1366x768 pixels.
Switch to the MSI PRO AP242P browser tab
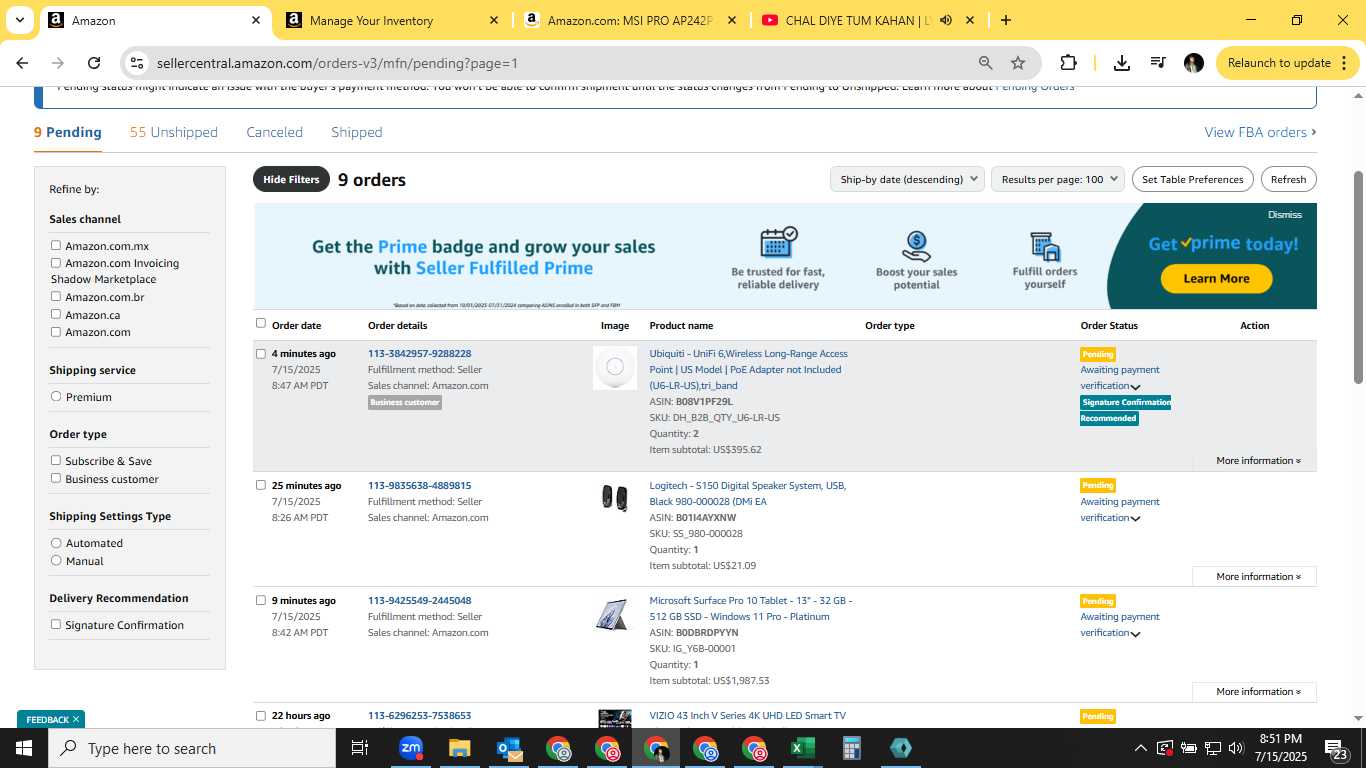pyautogui.click(x=632, y=20)
